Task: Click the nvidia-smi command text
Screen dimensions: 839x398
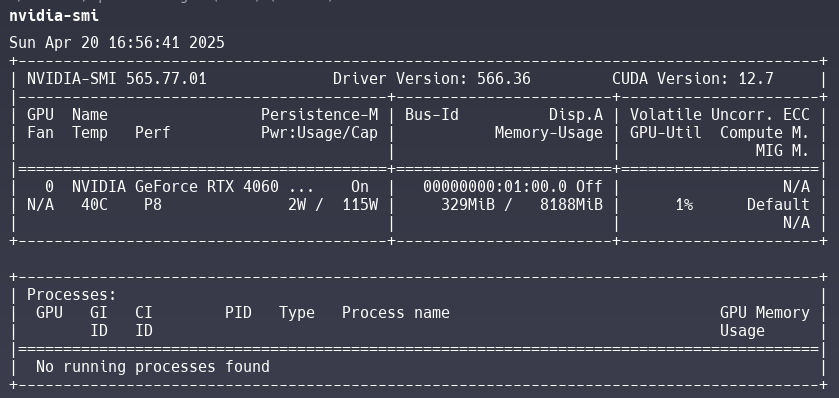Action: (x=54, y=16)
